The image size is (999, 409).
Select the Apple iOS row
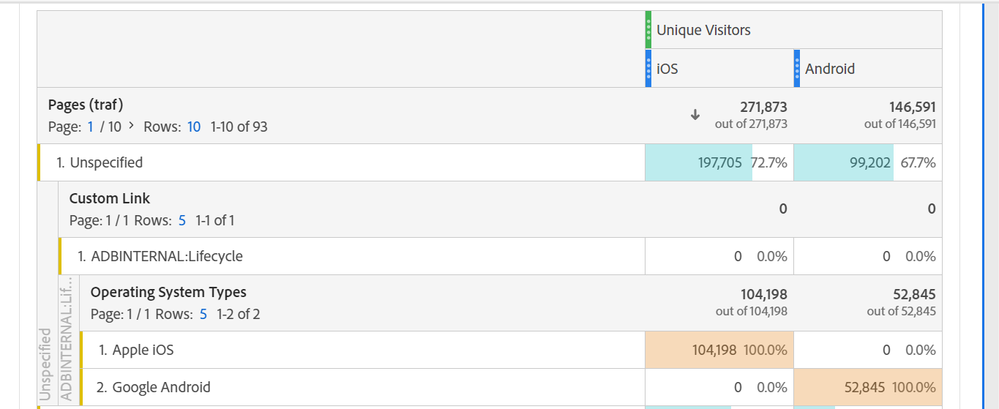point(363,350)
